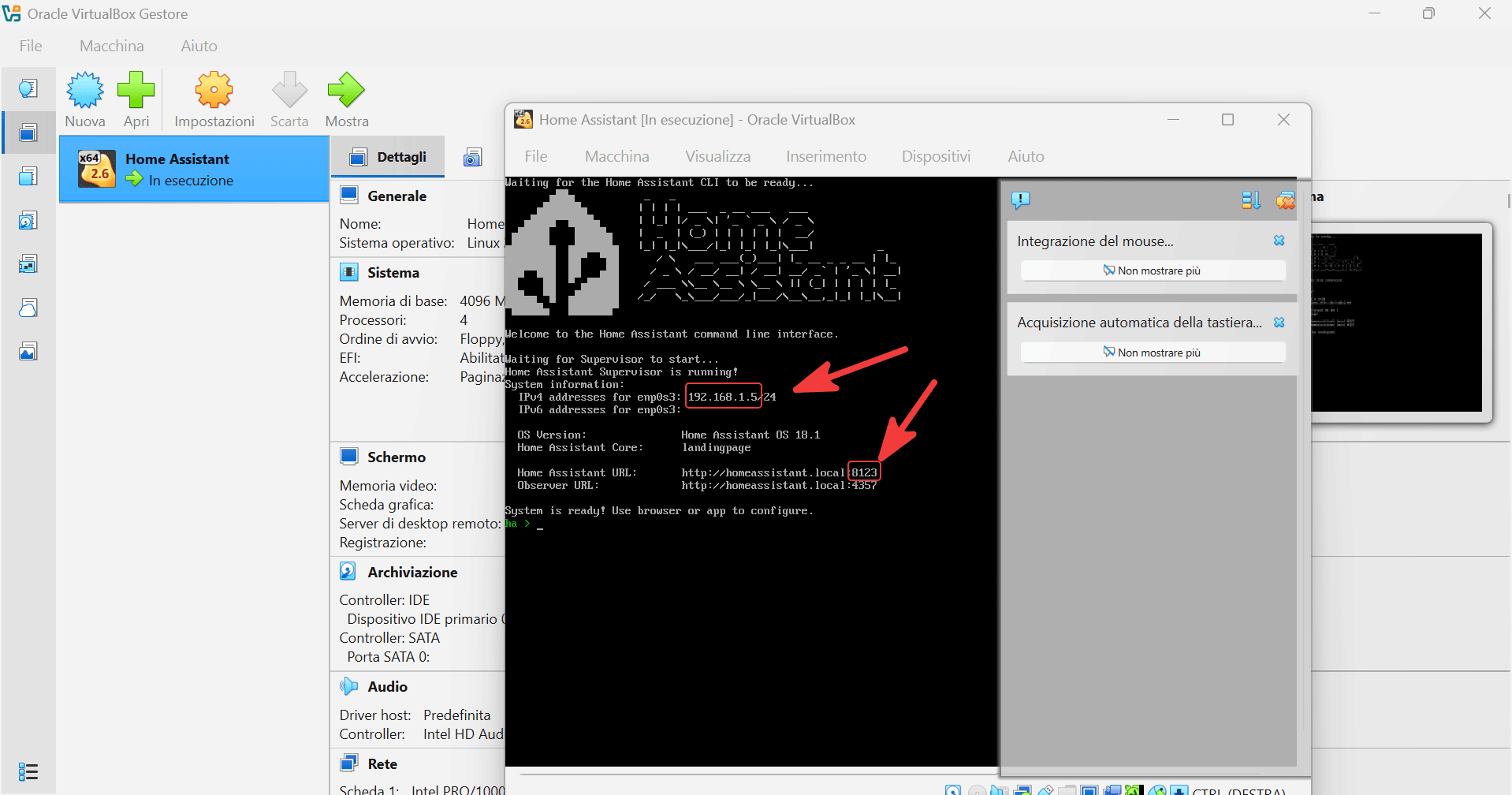Open Impostazioni from the toolbar
Viewport: 1512px width, 795px height.
tap(214, 99)
